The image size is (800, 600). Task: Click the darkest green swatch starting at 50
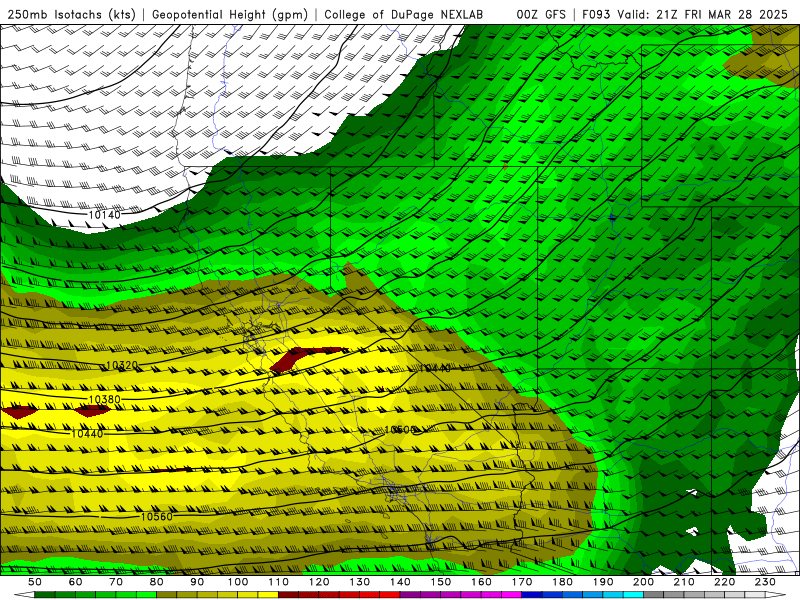(x=44, y=595)
